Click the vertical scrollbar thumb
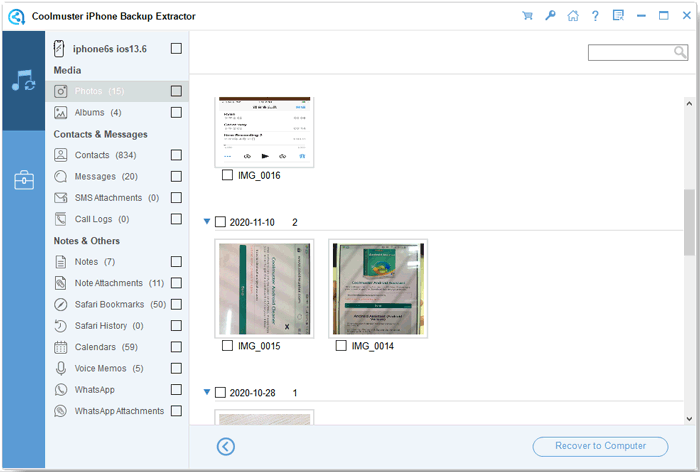Screen dimensions: 700x472 689,222
